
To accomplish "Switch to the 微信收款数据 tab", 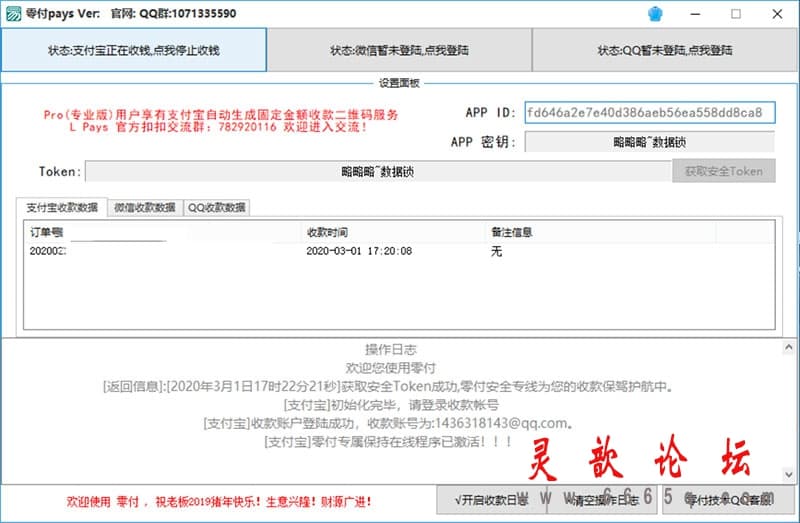I will pos(145,207).
